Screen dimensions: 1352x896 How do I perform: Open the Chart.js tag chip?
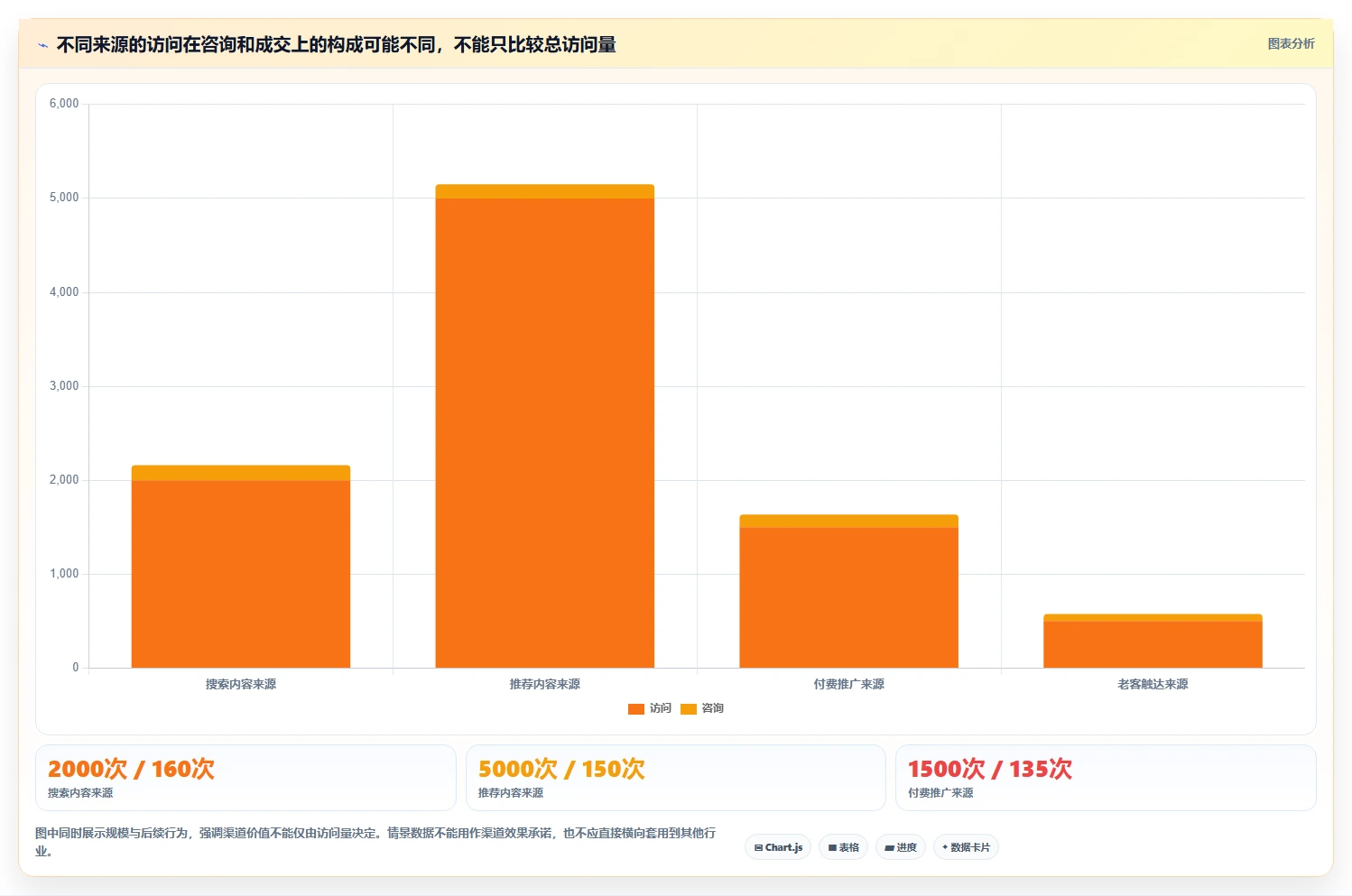pos(778,847)
